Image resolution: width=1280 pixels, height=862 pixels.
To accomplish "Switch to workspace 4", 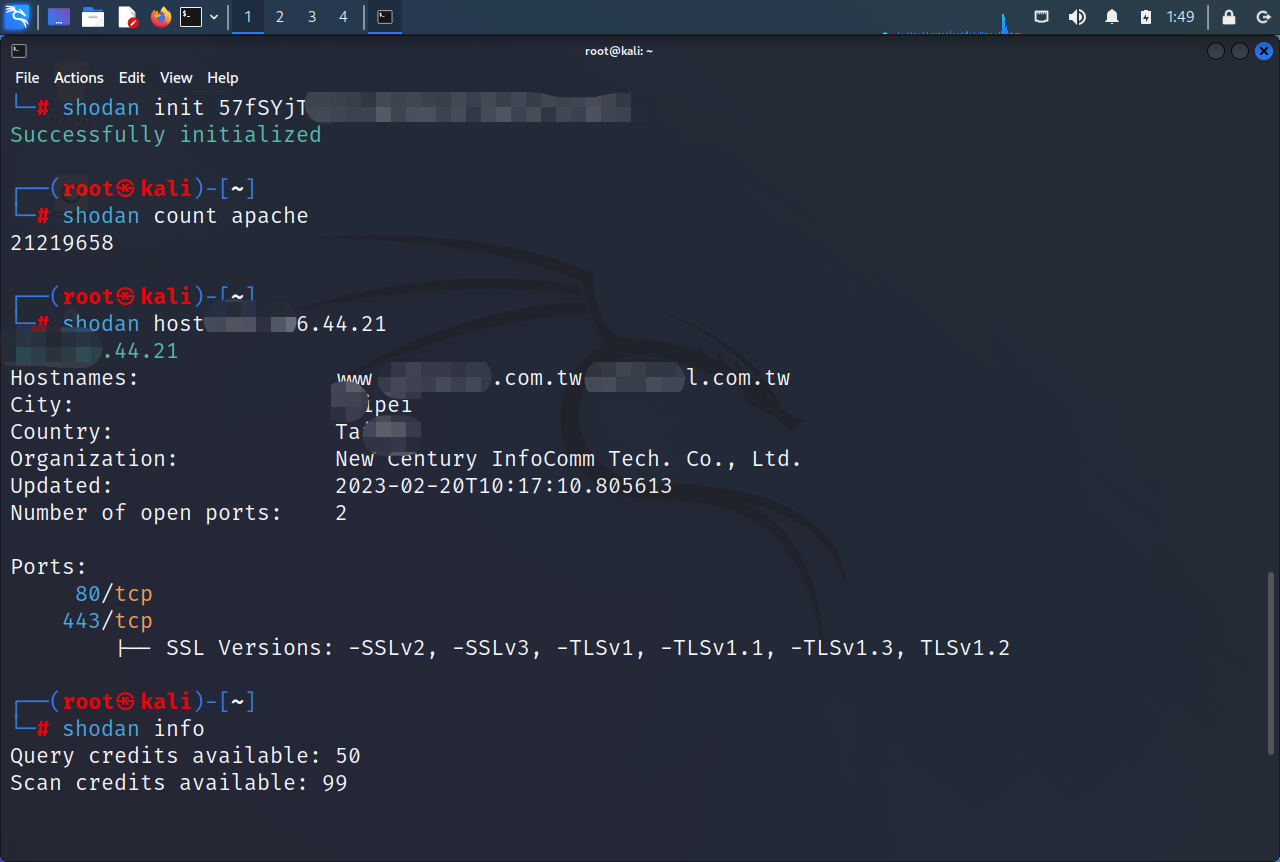I will (x=344, y=17).
